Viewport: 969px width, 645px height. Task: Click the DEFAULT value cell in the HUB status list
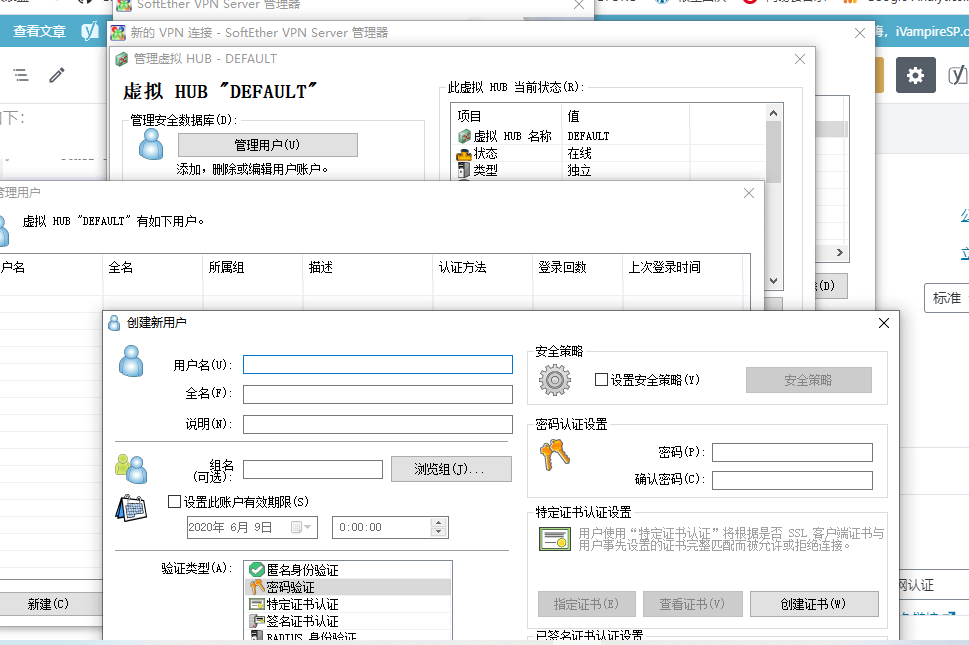(x=588, y=136)
